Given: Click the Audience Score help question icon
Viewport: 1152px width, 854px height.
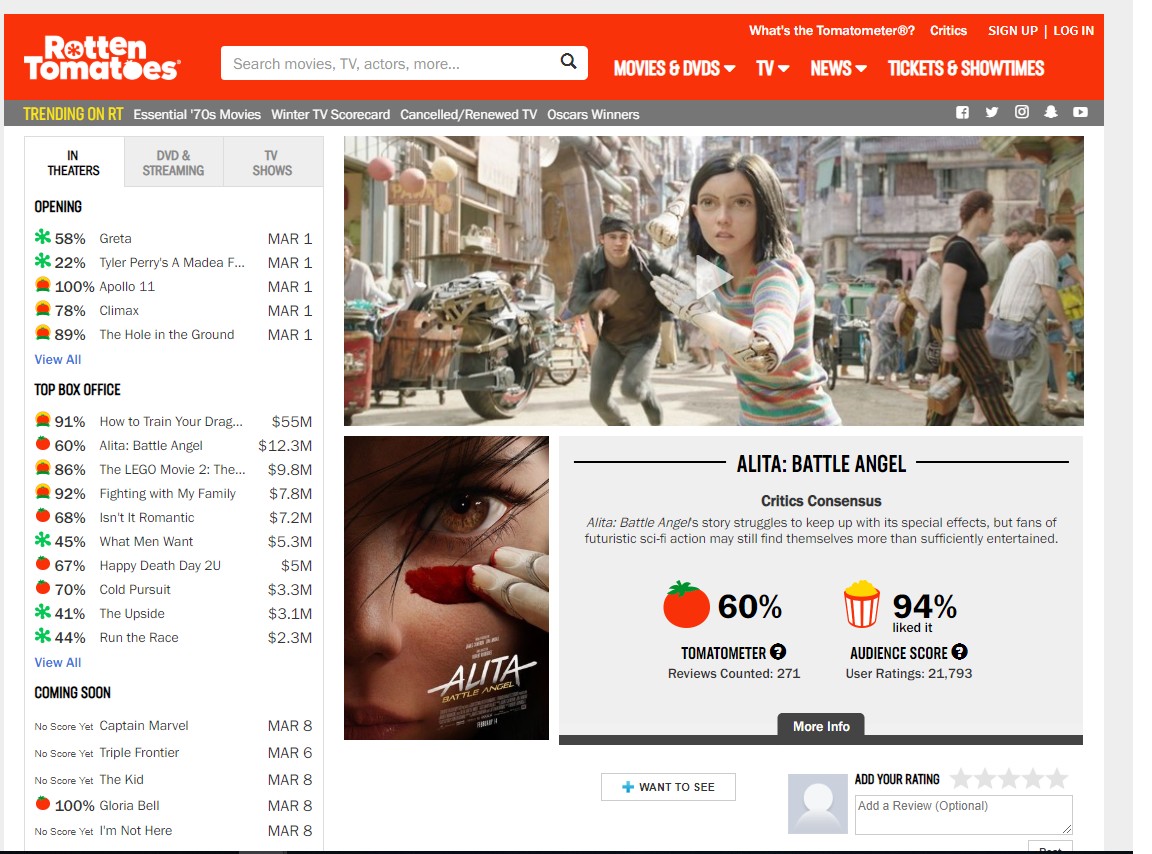Looking at the screenshot, I should [x=960, y=652].
